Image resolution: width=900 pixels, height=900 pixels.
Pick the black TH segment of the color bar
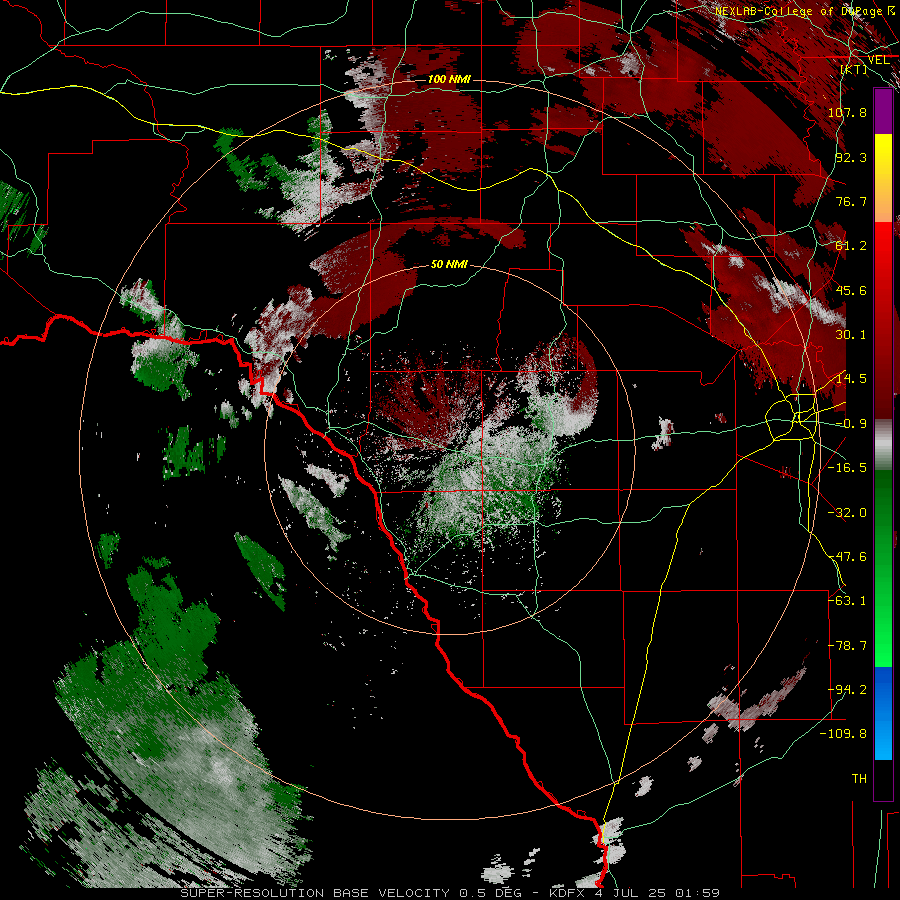point(883,779)
